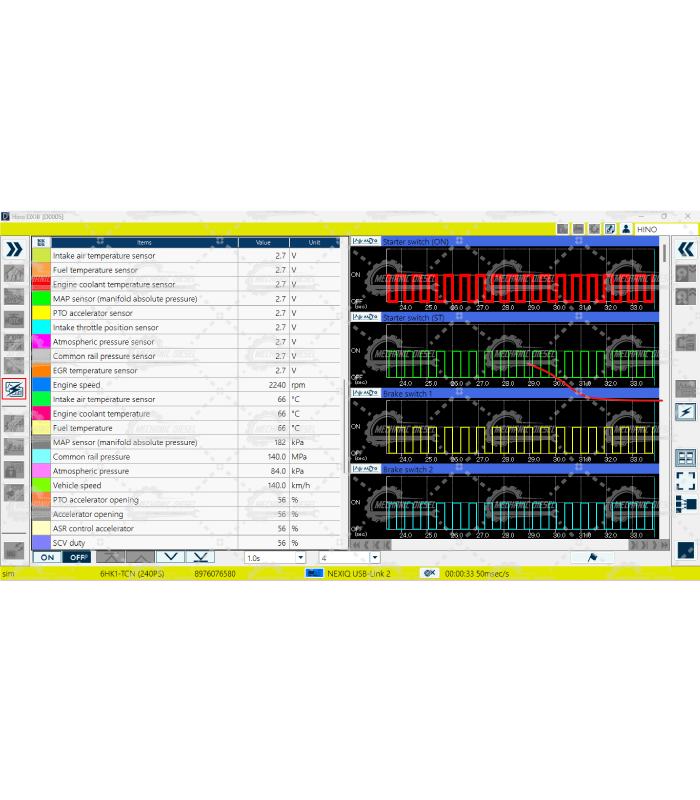Click the flag marker button below graphs
Viewport: 700px width, 800px height.
tap(592, 557)
